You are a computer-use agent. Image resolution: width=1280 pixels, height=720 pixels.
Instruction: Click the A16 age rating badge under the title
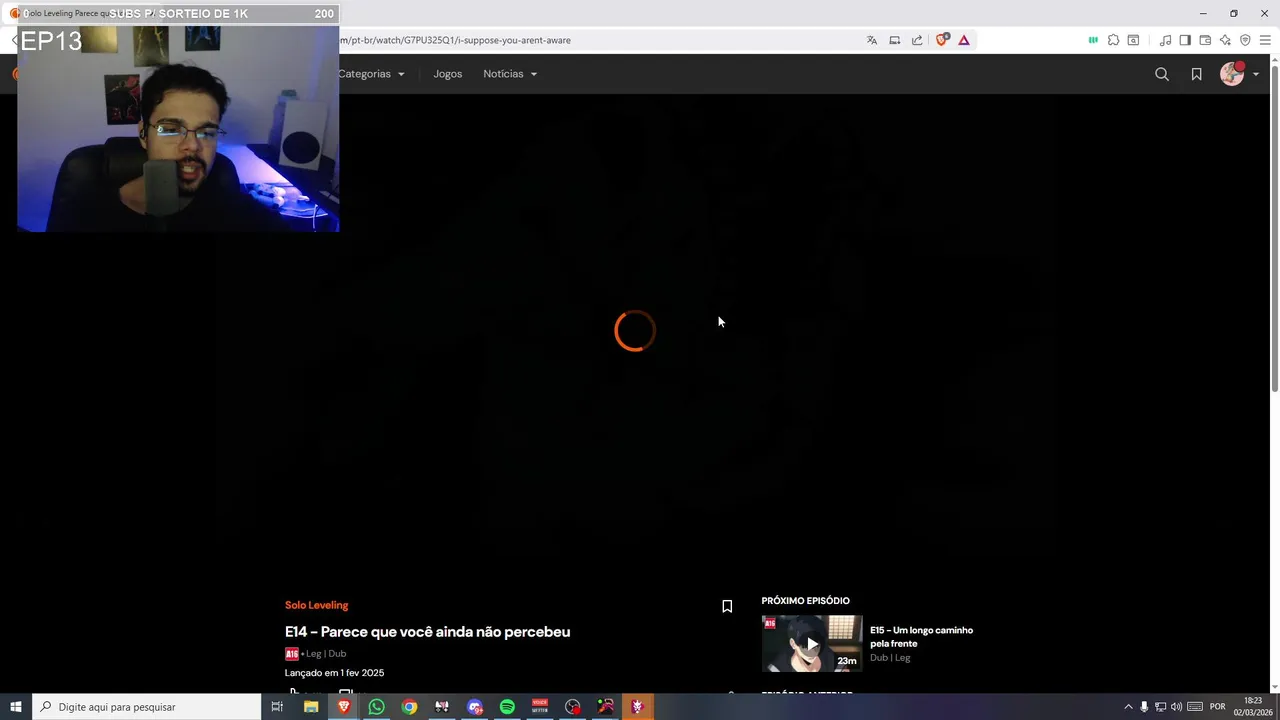coord(292,654)
